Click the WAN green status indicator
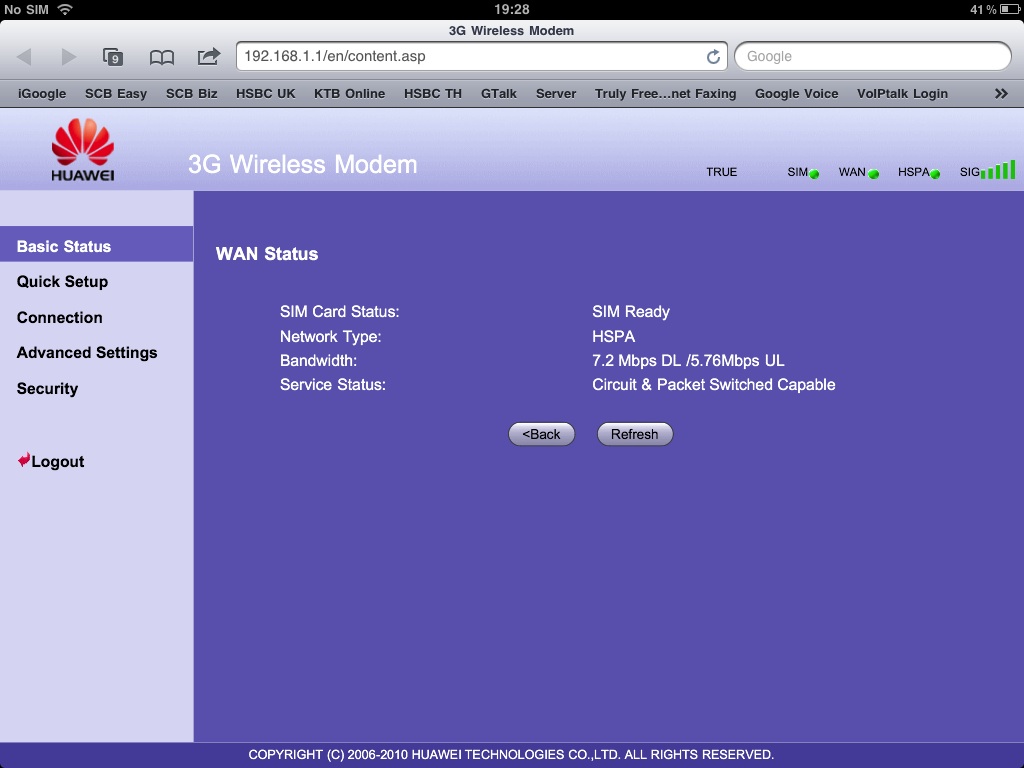The height and width of the screenshot is (768, 1024). (874, 174)
